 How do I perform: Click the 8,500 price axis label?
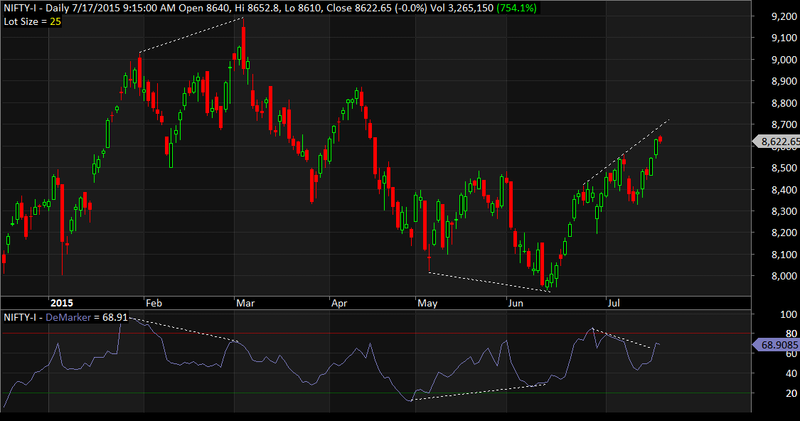784,168
